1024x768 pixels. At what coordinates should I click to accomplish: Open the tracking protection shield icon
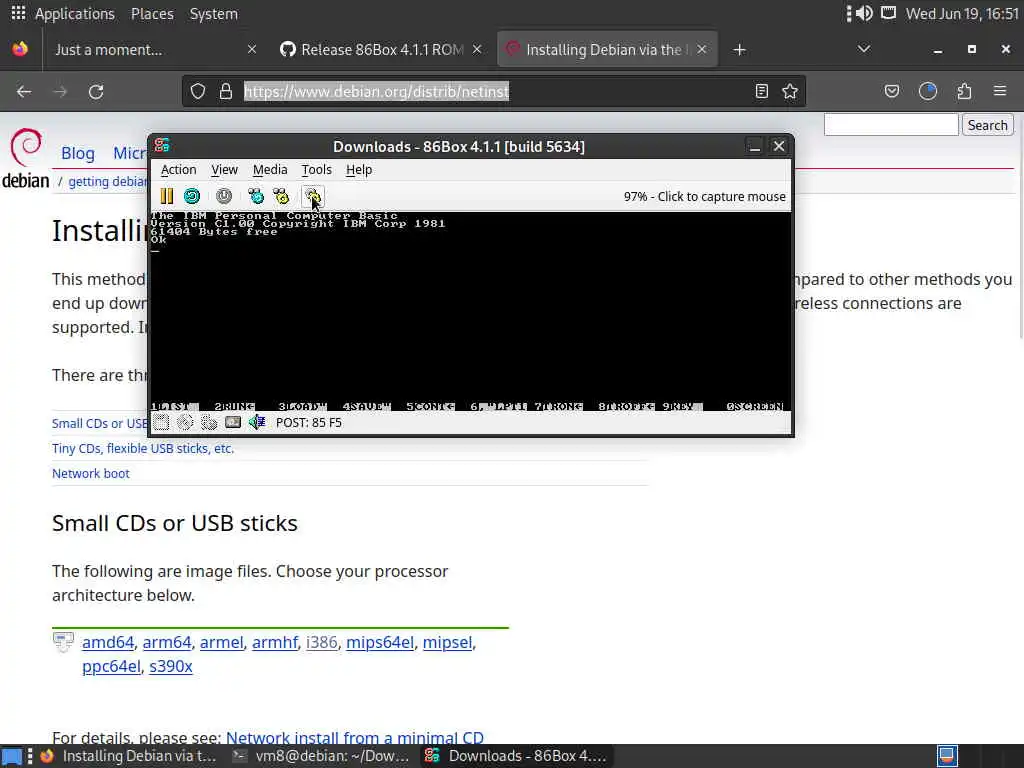pos(198,91)
